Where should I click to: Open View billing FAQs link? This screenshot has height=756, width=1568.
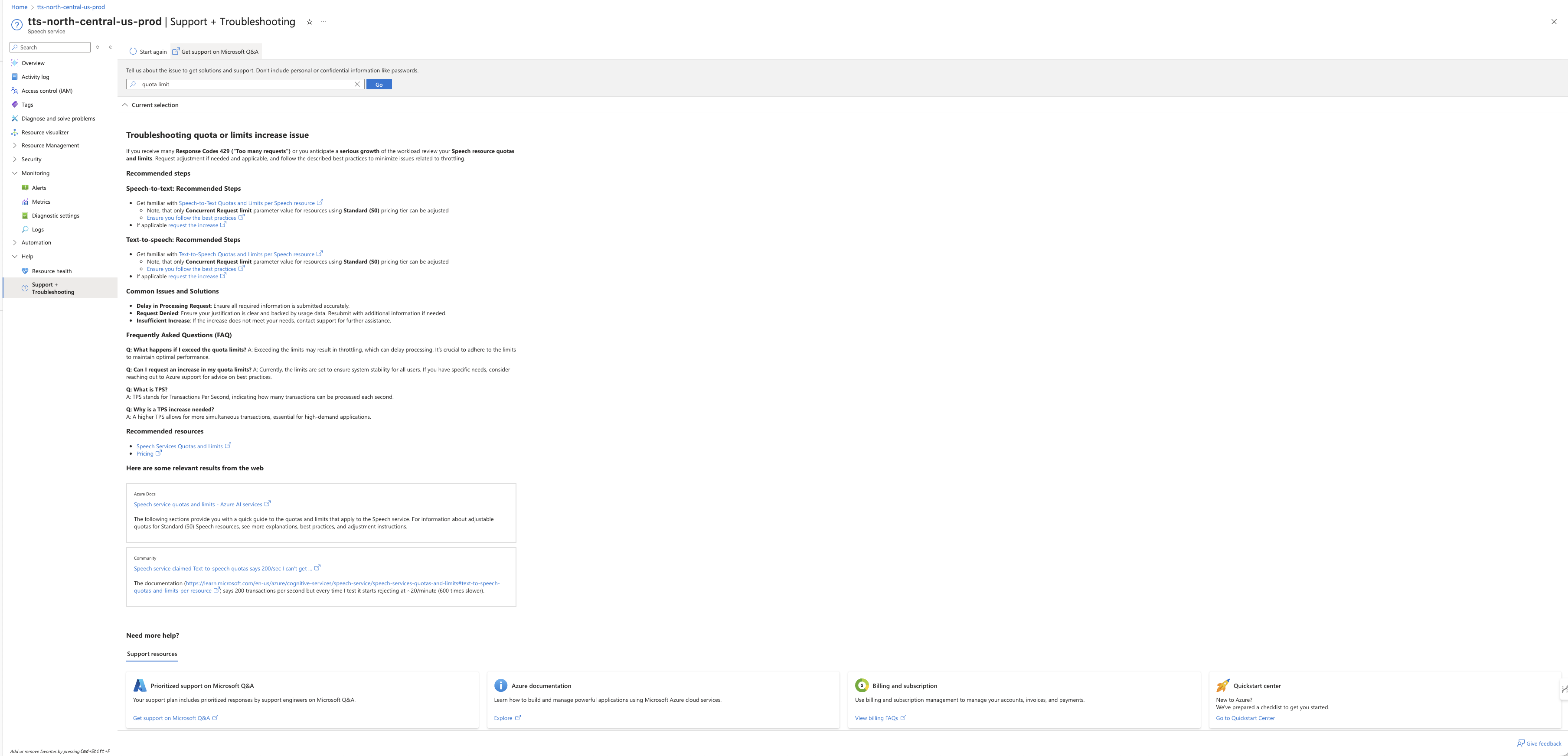coord(876,718)
